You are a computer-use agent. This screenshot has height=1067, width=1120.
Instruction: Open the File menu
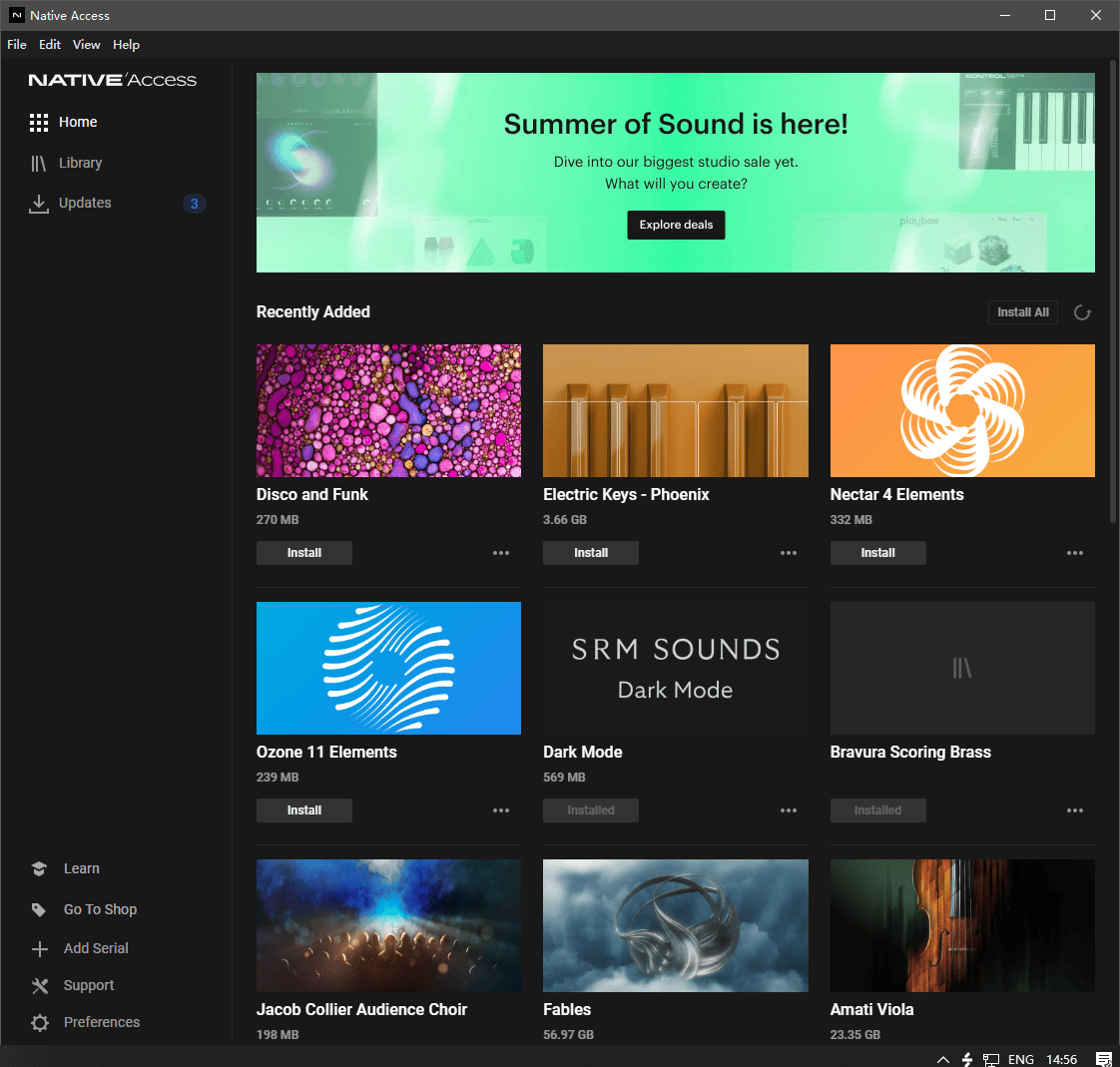pos(16,44)
